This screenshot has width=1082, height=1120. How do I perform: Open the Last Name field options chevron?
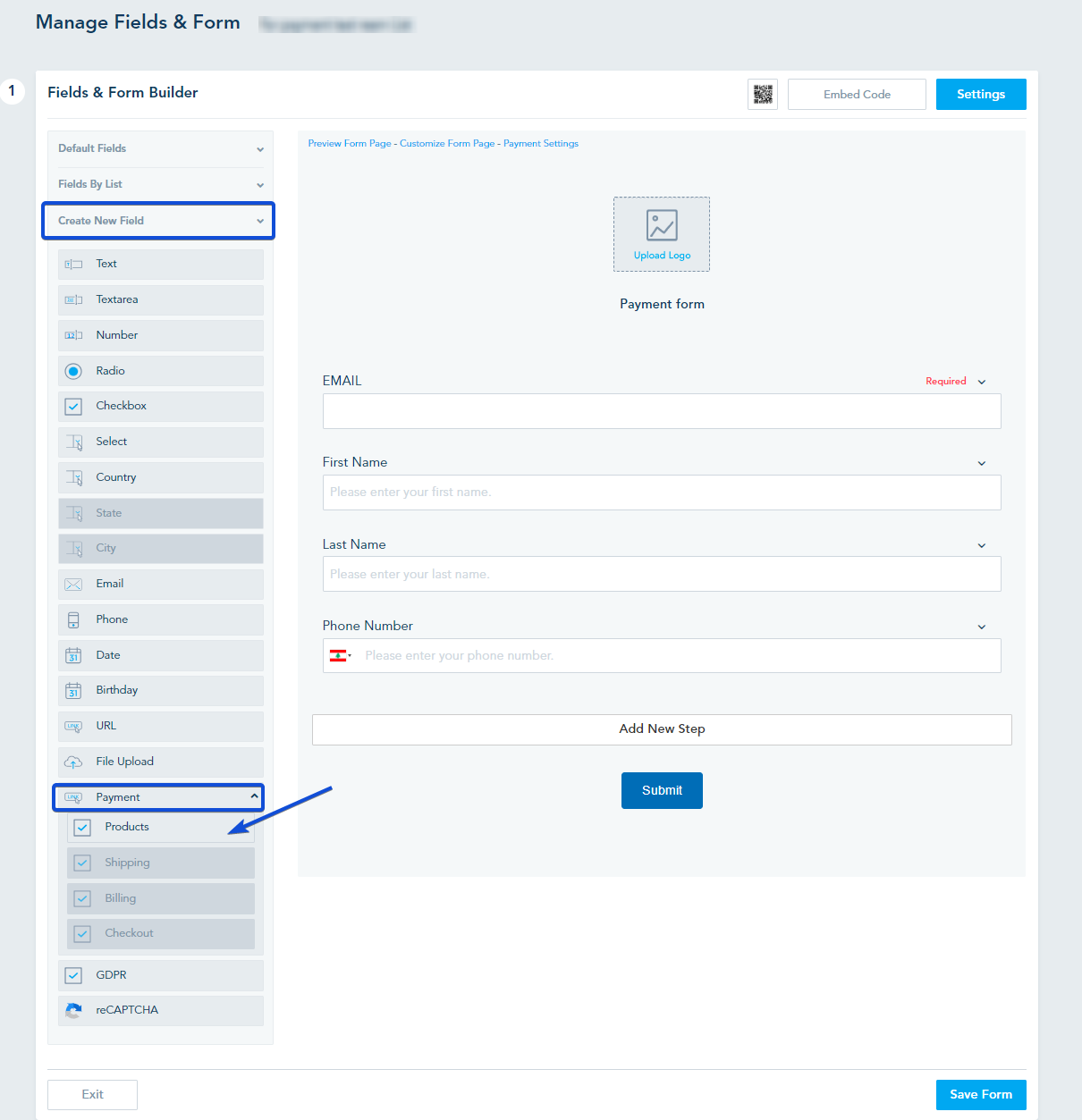[x=982, y=545]
